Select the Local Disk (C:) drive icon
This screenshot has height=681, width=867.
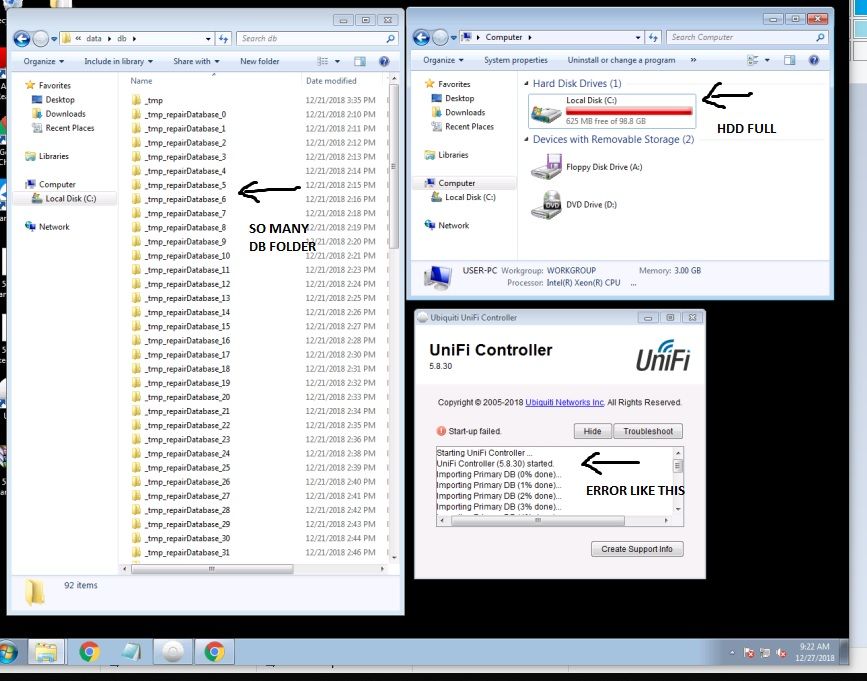tap(547, 110)
